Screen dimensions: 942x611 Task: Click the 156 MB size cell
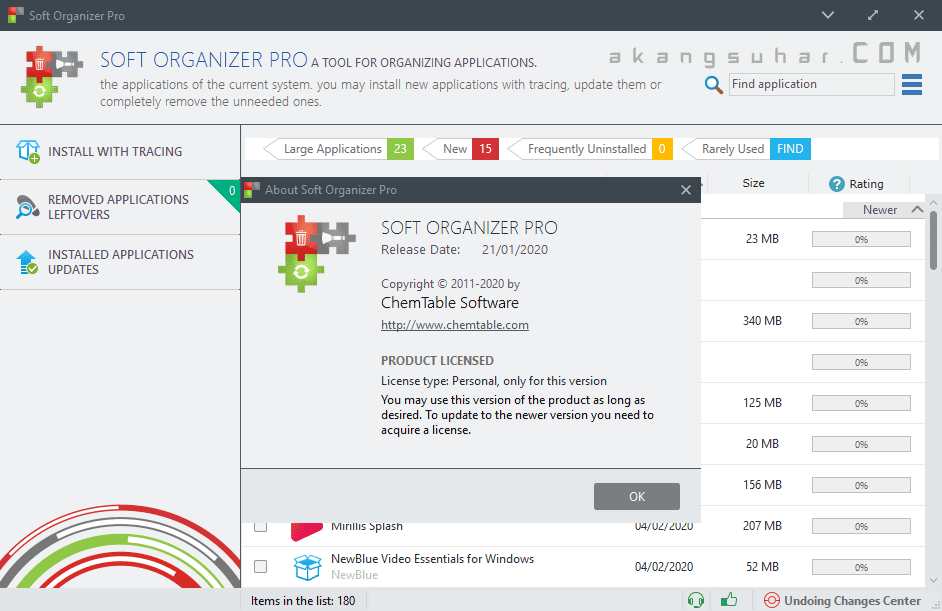tap(762, 484)
